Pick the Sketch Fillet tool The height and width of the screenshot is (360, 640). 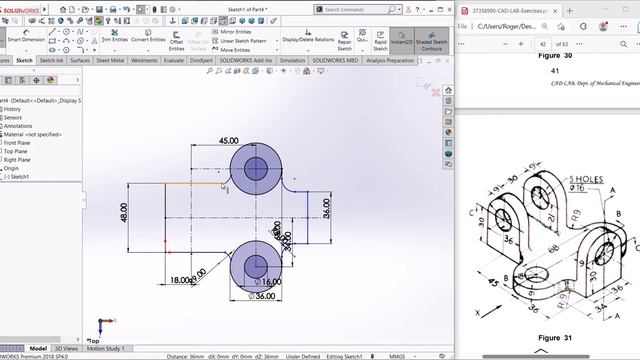pyautogui.click(x=80, y=50)
